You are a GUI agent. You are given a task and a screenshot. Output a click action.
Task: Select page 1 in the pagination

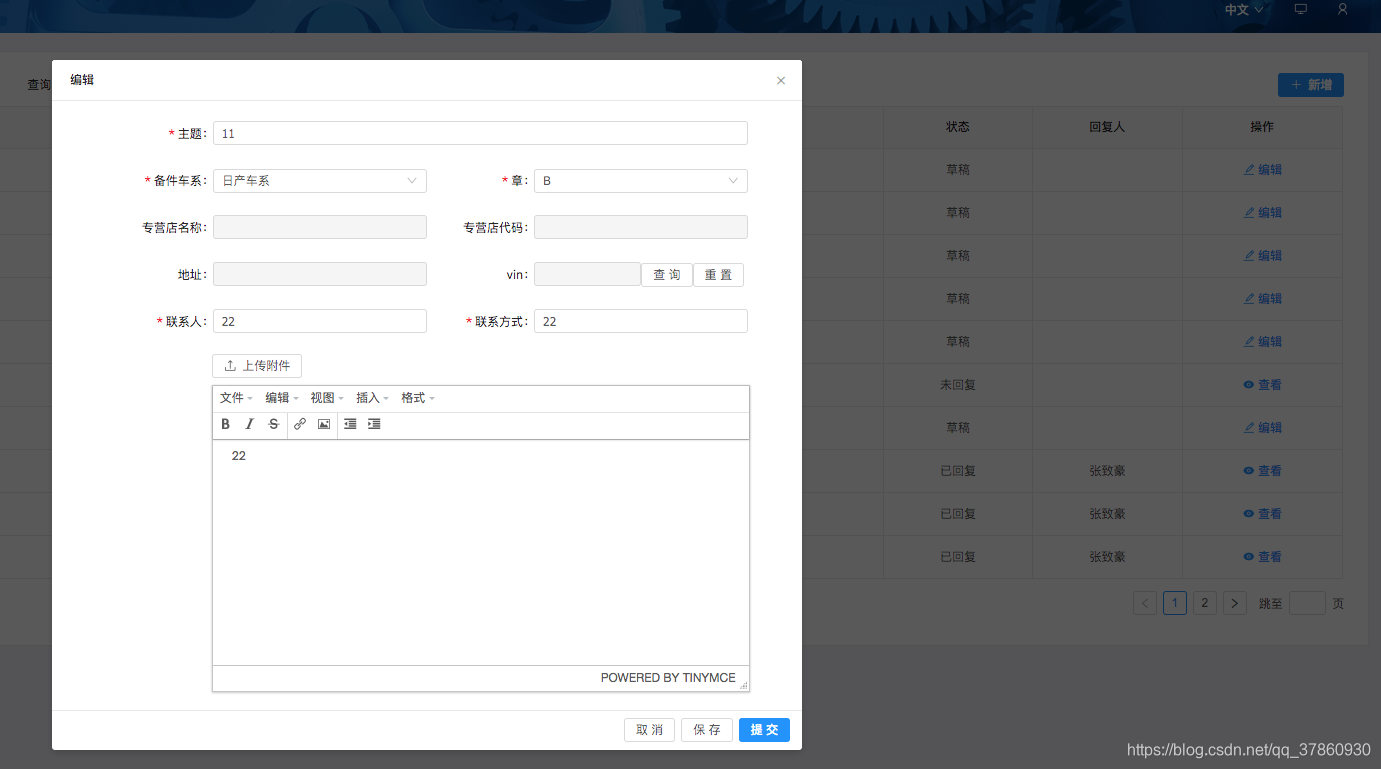(x=1175, y=603)
